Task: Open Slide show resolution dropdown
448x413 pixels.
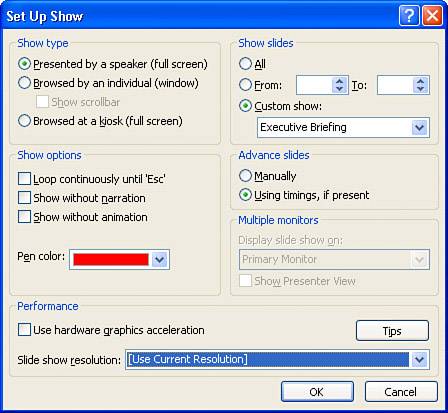Action: pyautogui.click(x=419, y=360)
